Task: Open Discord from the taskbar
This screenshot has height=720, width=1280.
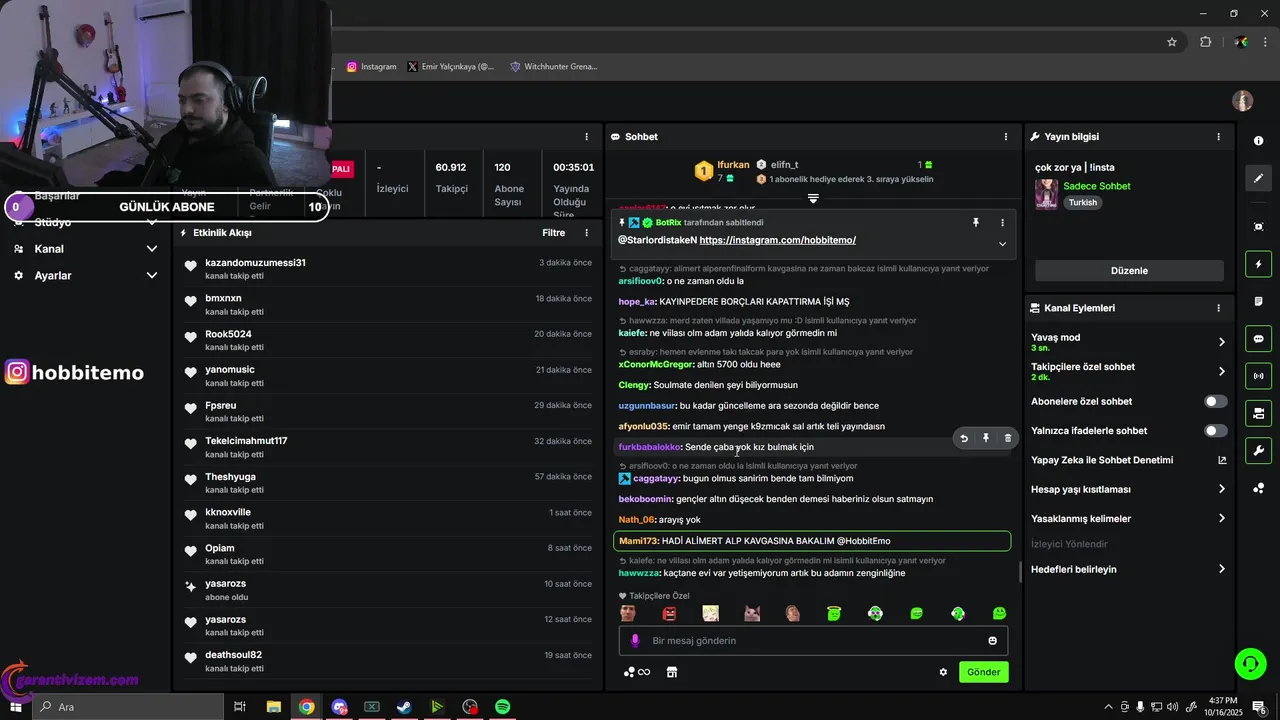Action: (339, 707)
